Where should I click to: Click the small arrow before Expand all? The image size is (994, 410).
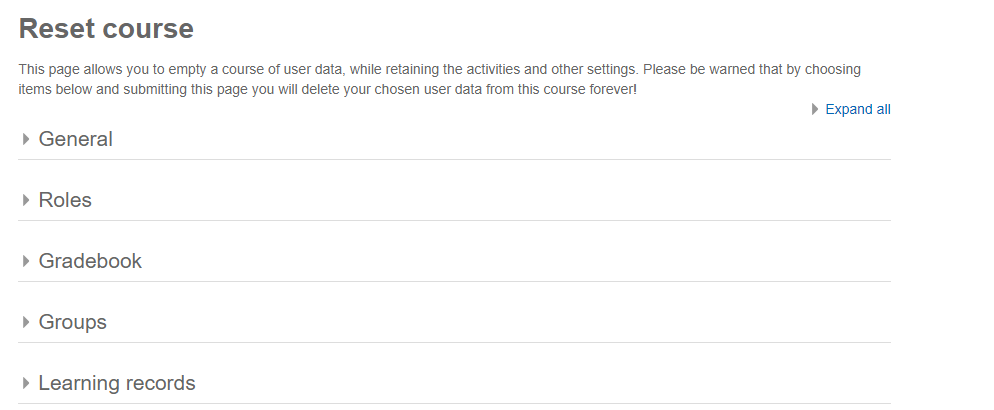pos(815,110)
